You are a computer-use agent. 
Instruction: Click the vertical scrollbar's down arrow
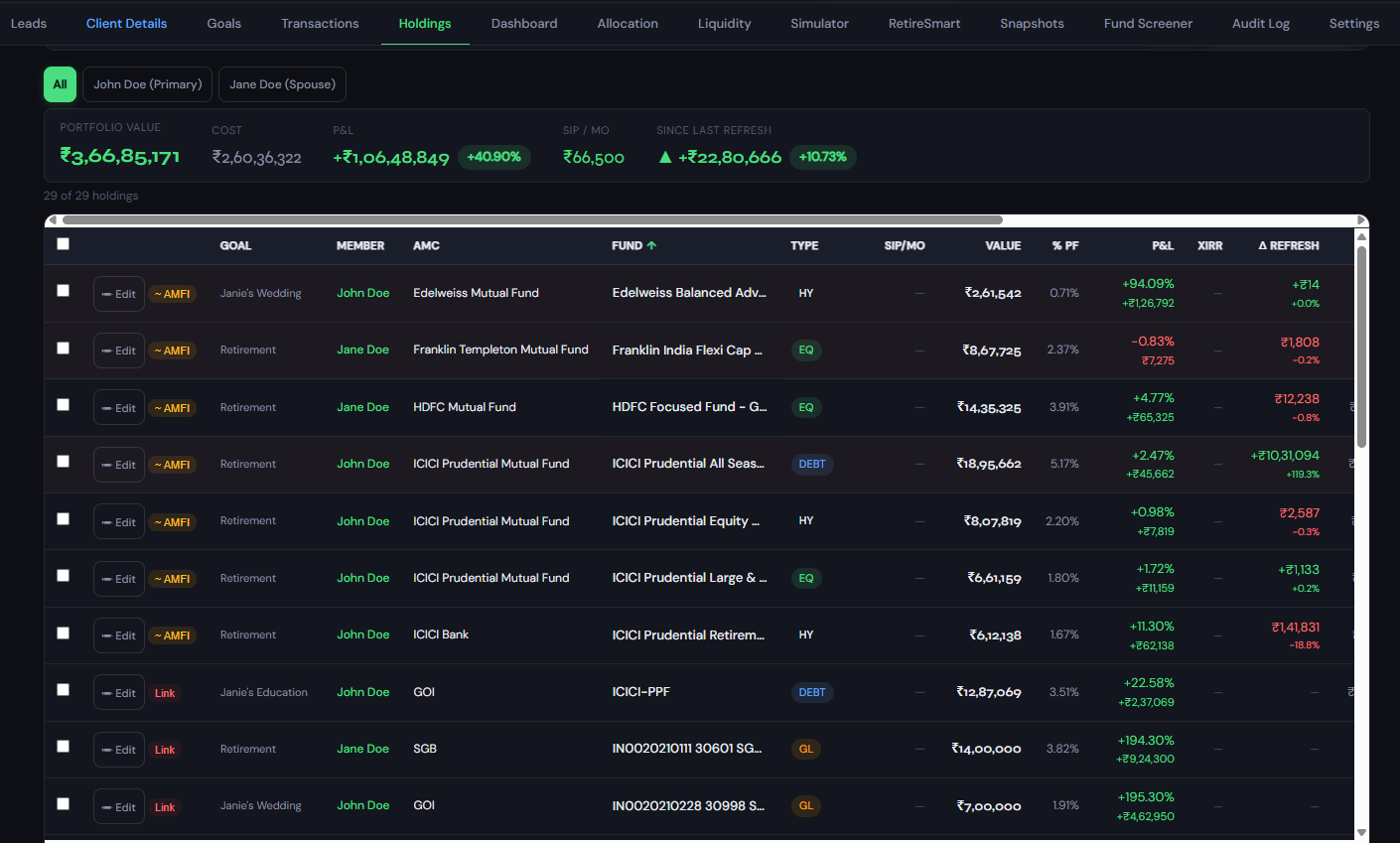[1362, 833]
